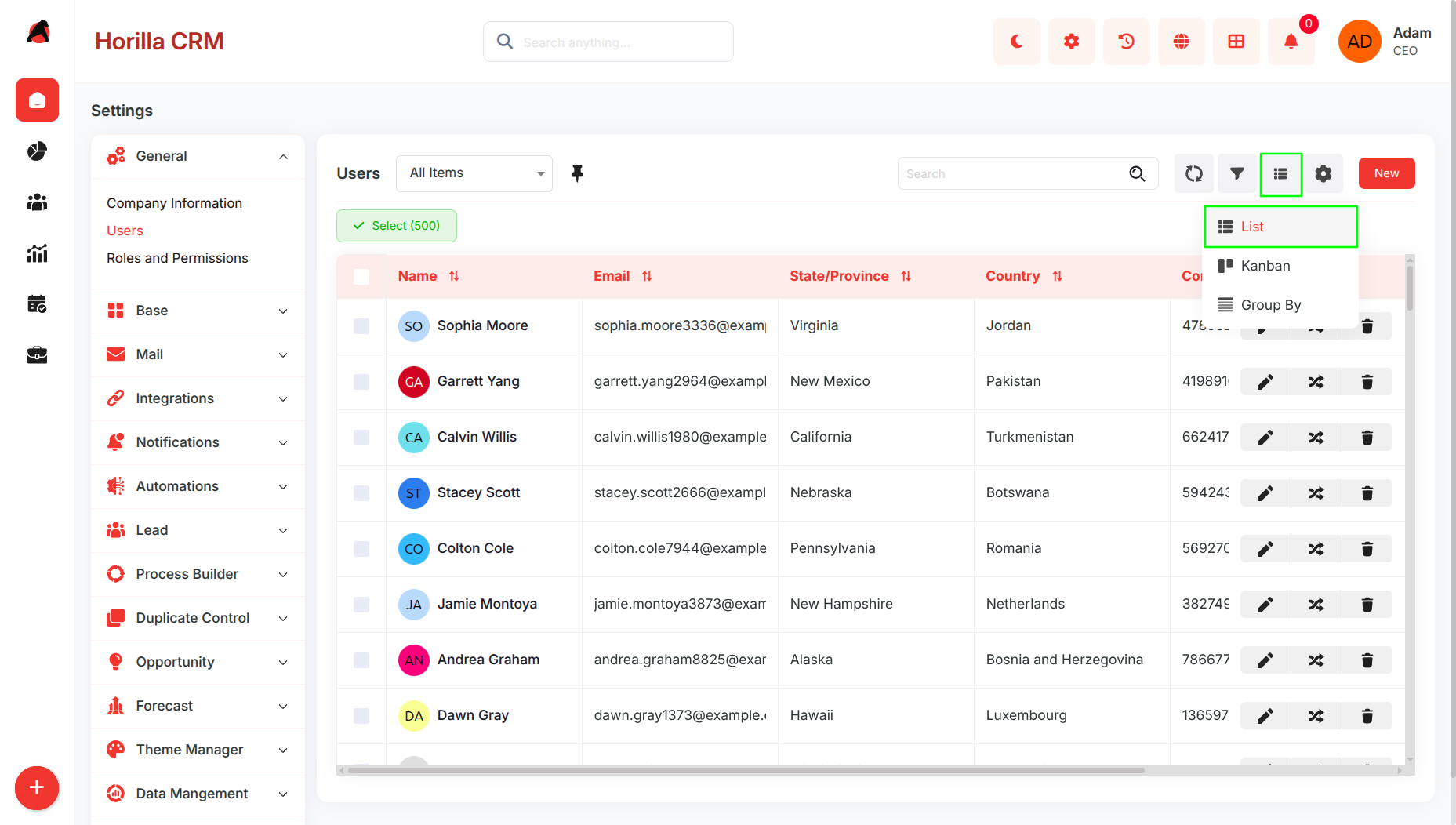Check the box for Colton Cole

click(361, 548)
